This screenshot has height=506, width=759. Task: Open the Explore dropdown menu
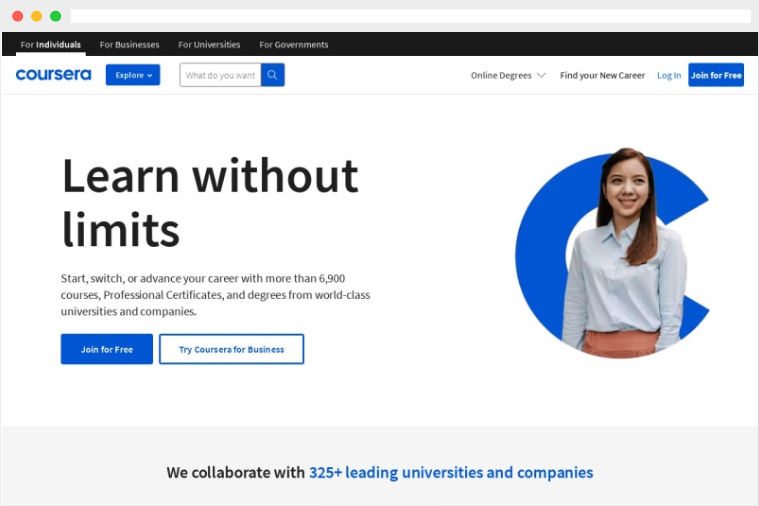point(133,75)
